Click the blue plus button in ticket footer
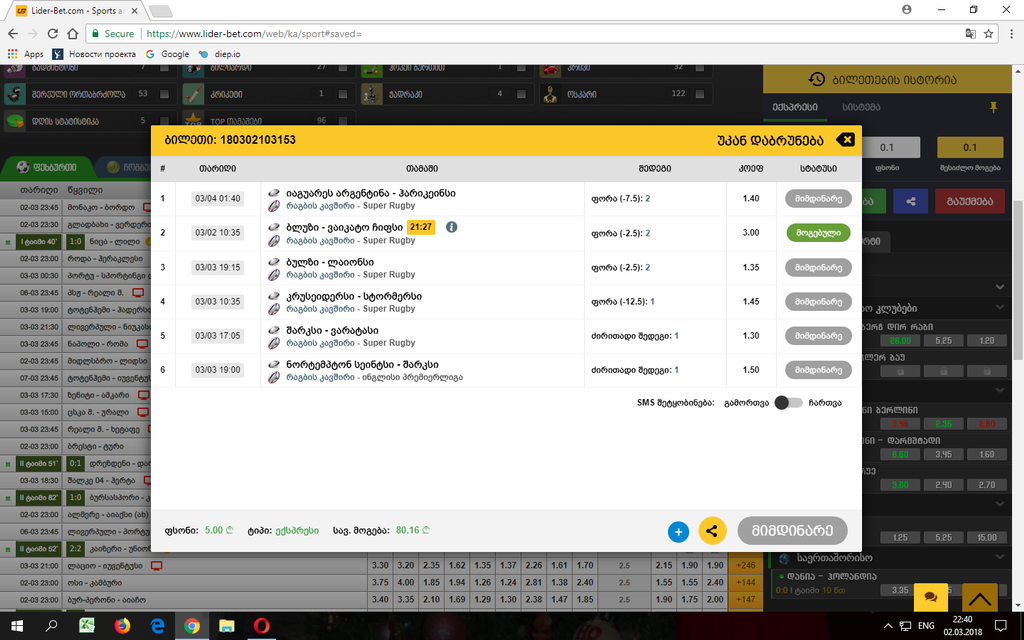 coord(678,532)
